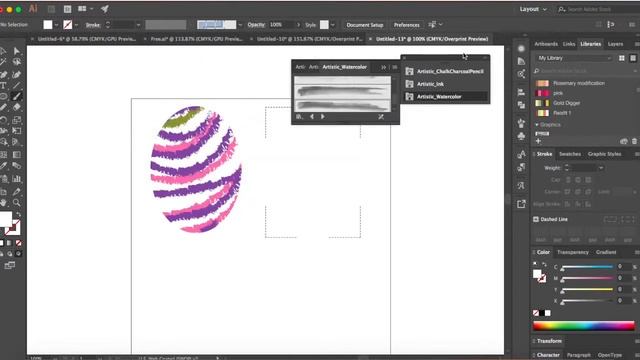Choose the butt cap stroke option
Viewport: 640px width, 360px height.
coord(568,180)
